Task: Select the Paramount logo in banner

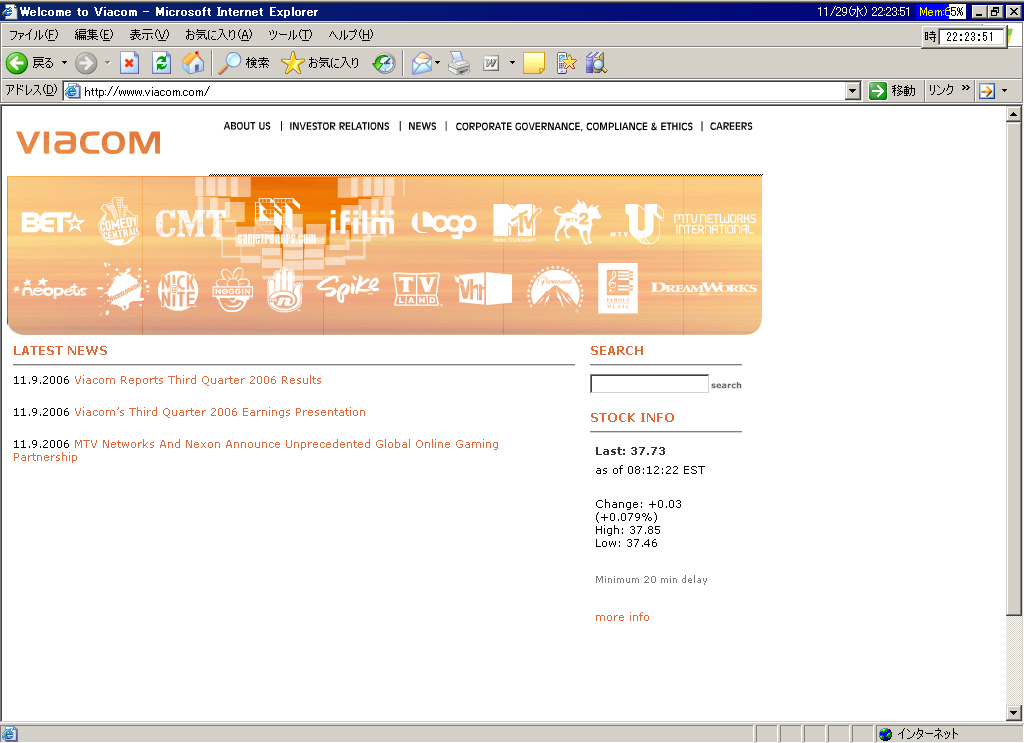Action: coord(555,289)
